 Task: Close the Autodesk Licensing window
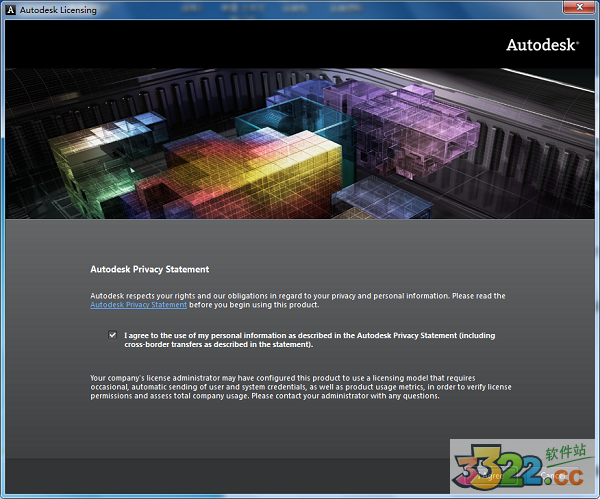(579, 7)
